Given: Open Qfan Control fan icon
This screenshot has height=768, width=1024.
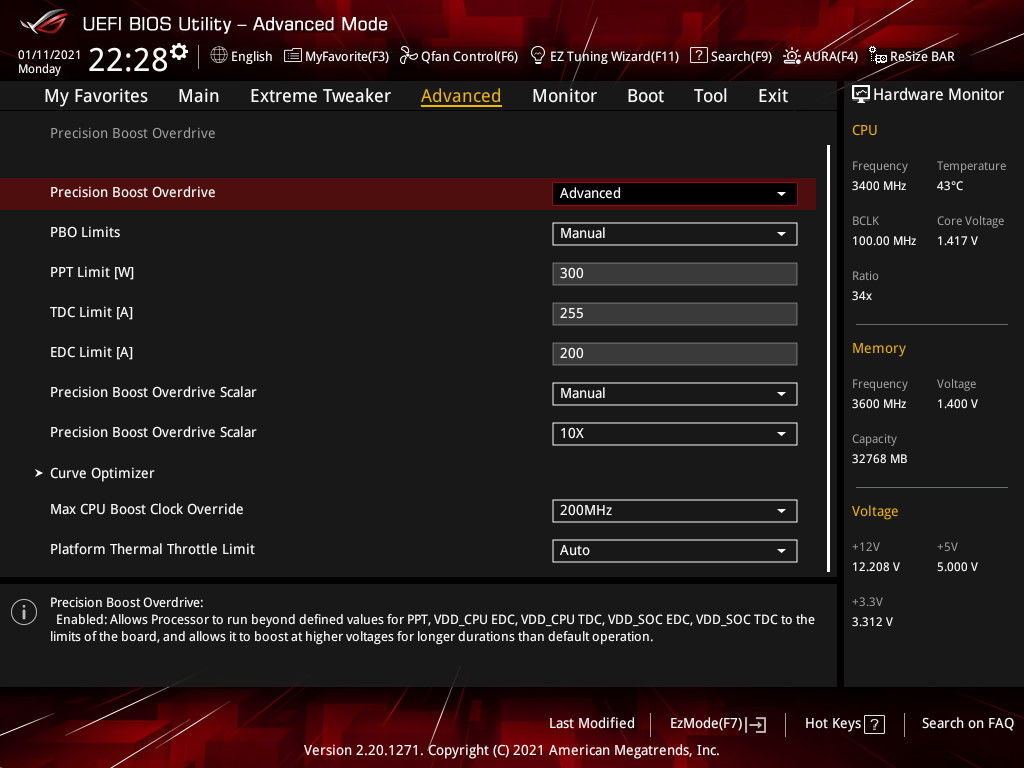Looking at the screenshot, I should pos(408,56).
